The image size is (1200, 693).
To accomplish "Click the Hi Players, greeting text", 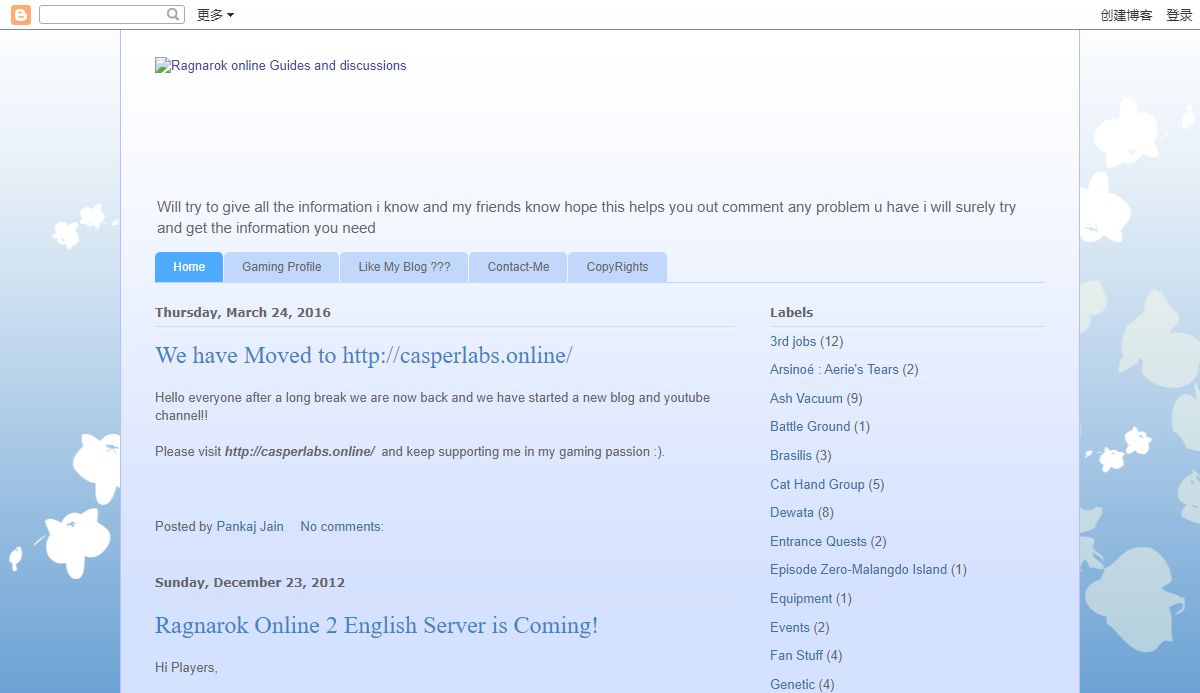I will coord(186,667).
